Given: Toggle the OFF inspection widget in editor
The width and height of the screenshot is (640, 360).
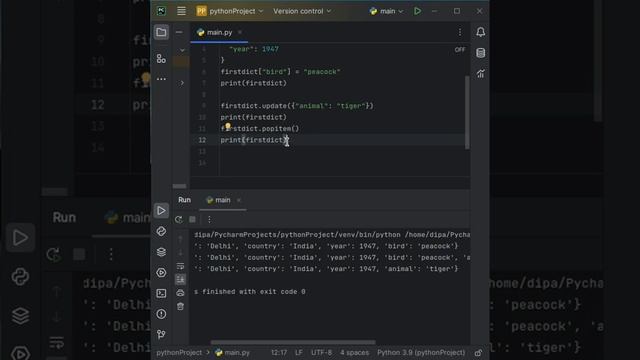Looking at the screenshot, I should click(x=460, y=49).
